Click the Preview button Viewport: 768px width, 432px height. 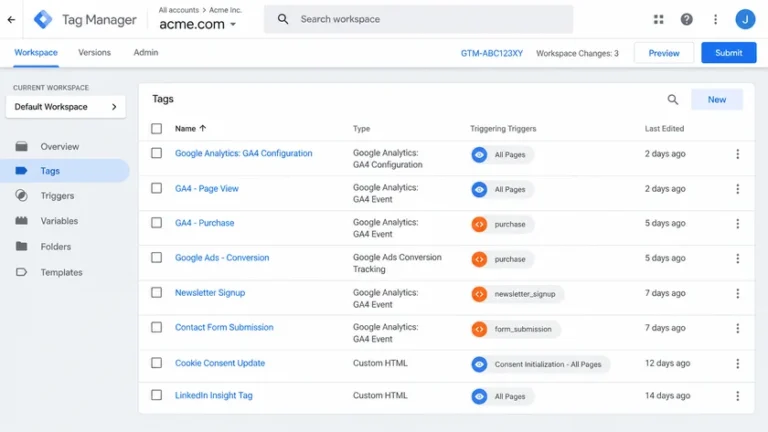point(664,53)
